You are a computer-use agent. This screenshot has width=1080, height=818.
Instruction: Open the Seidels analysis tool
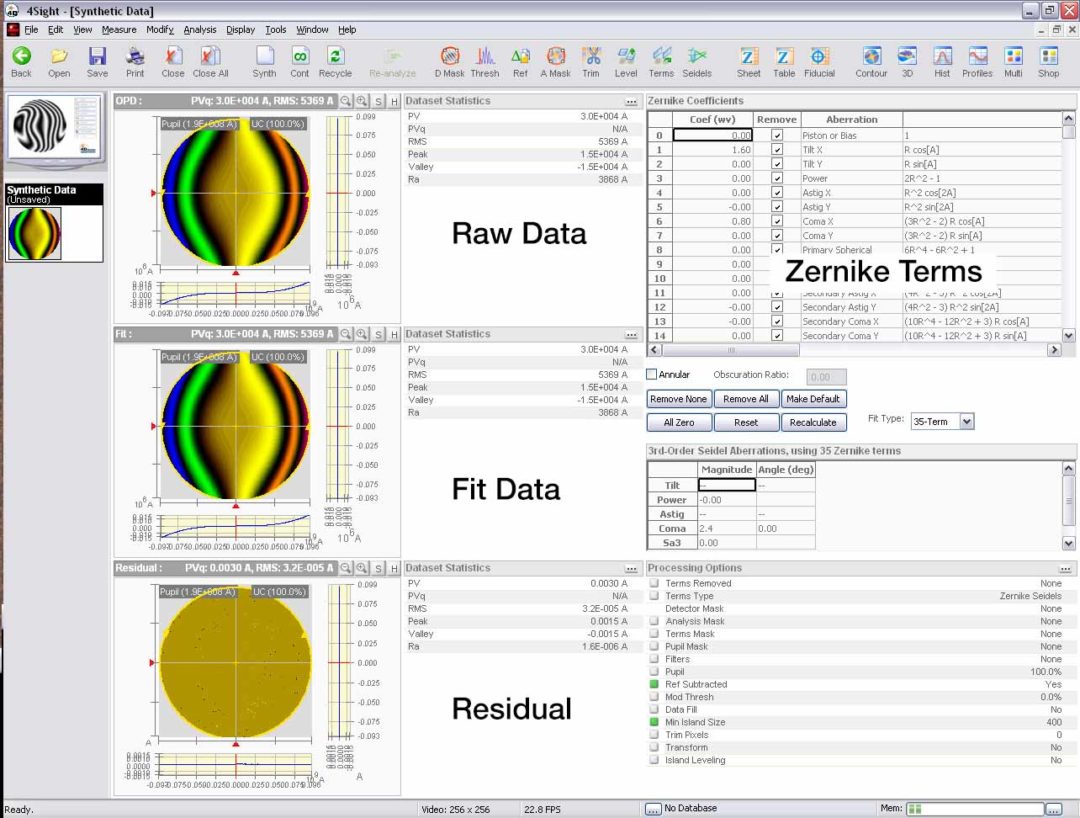697,60
